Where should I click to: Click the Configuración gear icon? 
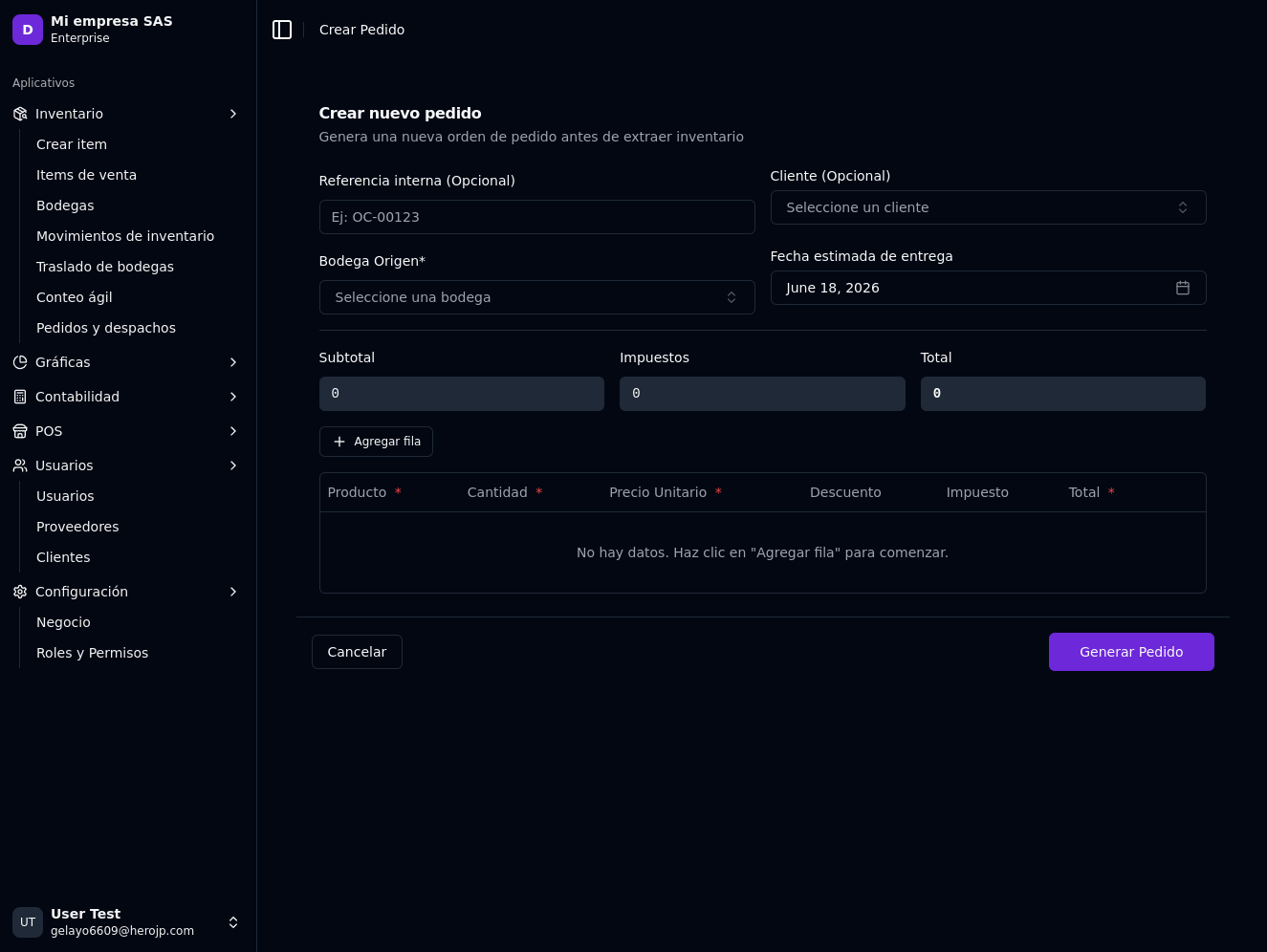pyautogui.click(x=20, y=592)
